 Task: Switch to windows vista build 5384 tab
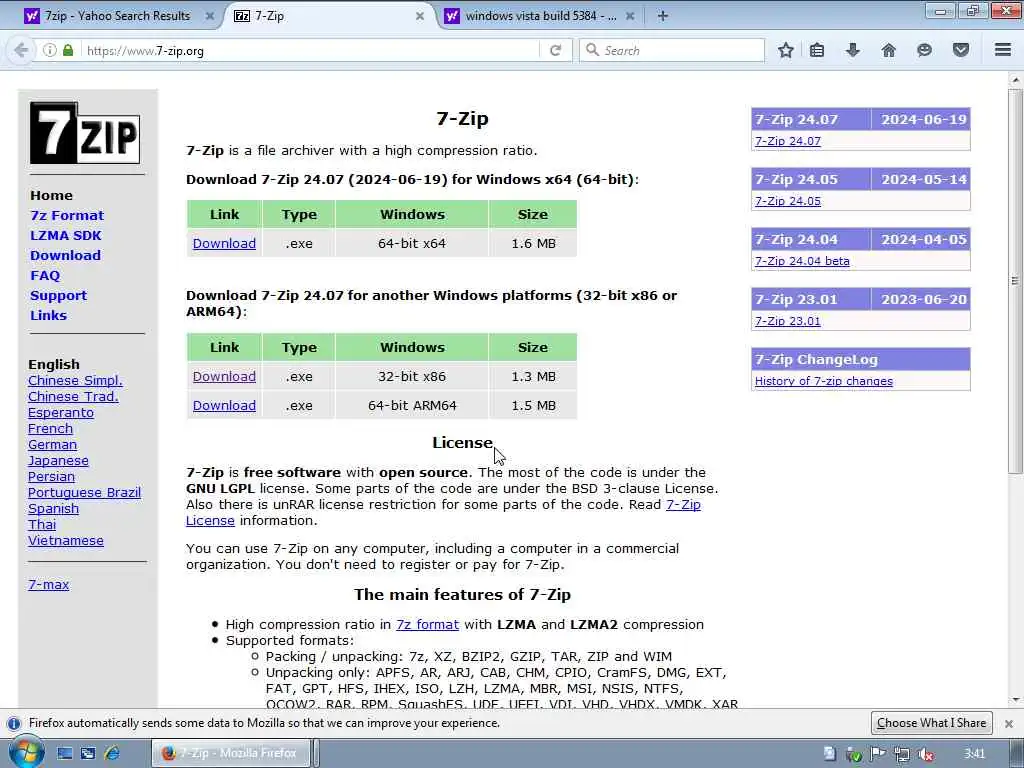540,16
